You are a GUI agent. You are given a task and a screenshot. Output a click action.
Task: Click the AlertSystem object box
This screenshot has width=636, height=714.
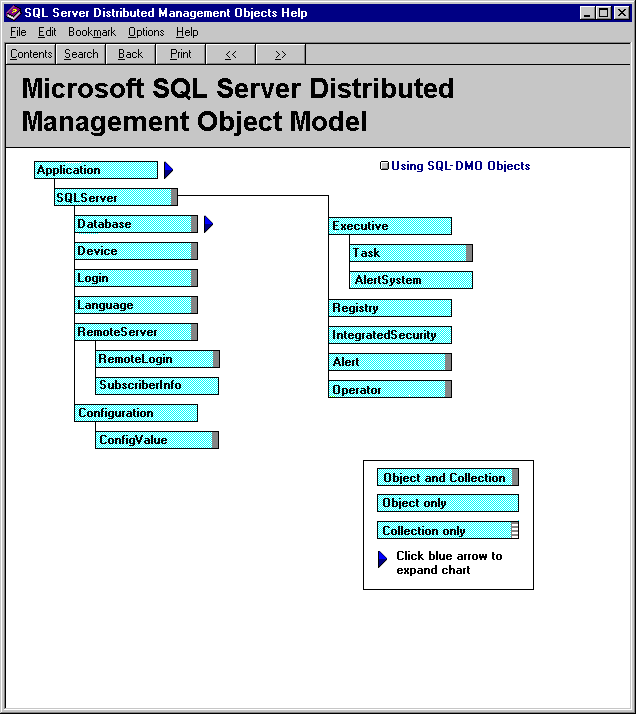[x=411, y=280]
